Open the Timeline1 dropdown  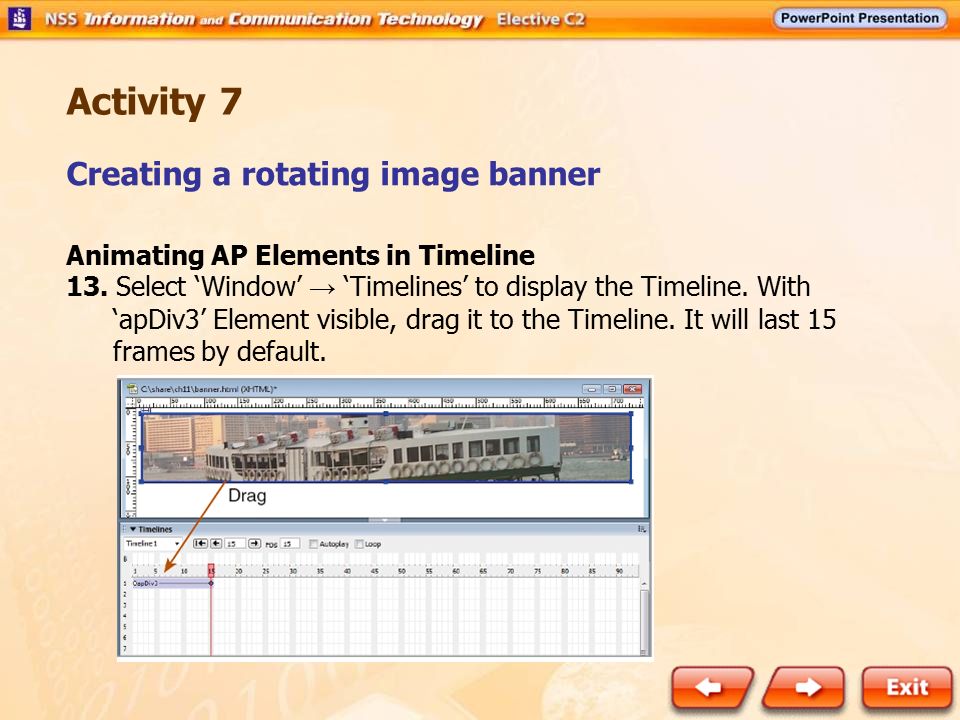pyautogui.click(x=152, y=543)
